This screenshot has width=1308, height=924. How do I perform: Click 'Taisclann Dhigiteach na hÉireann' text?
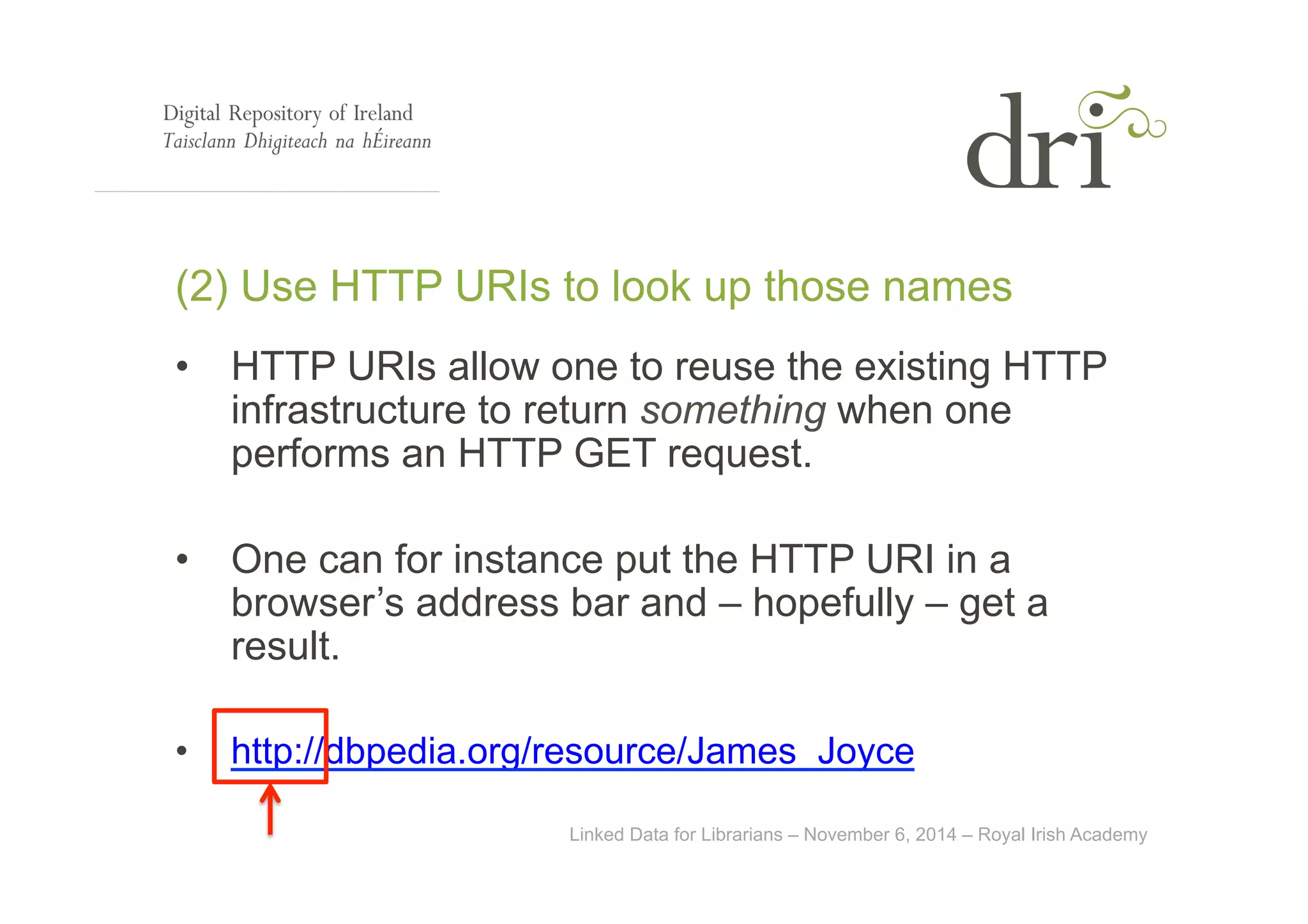[x=297, y=141]
